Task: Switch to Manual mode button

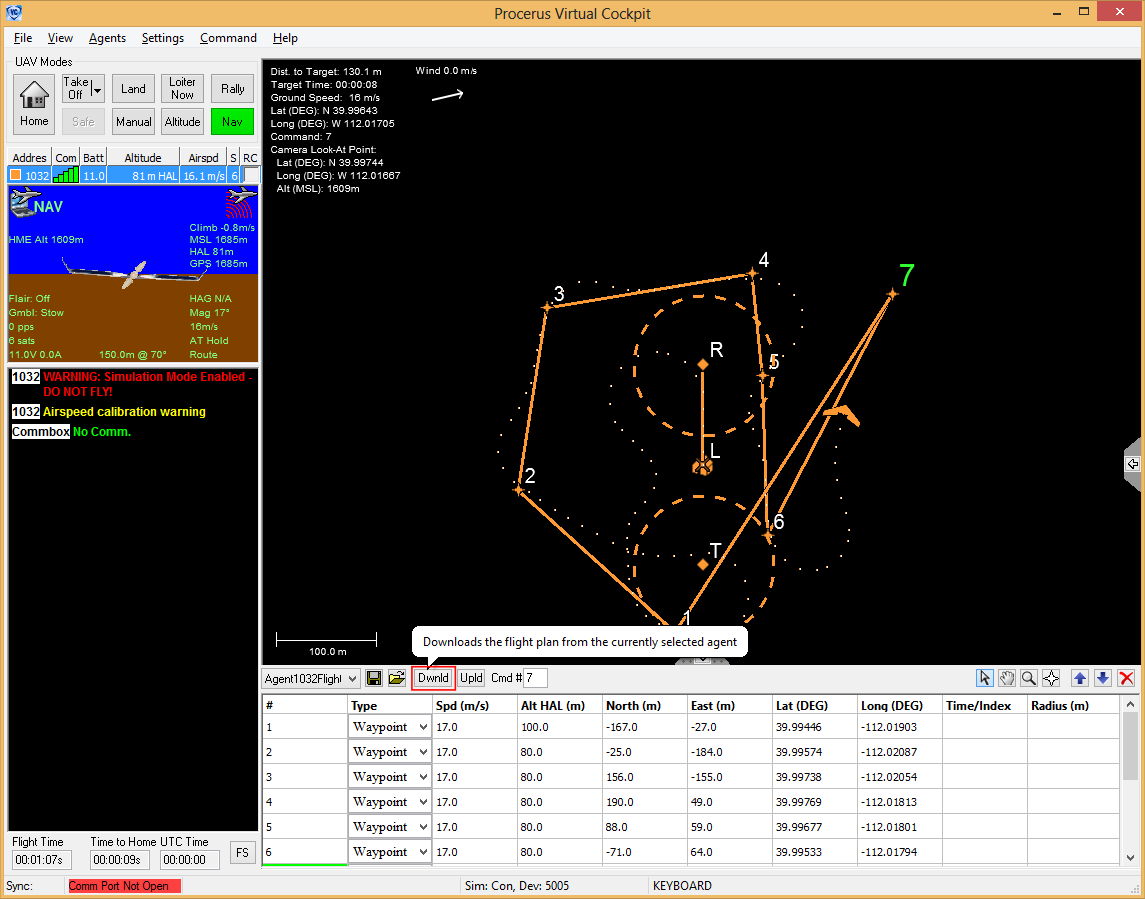Action: [133, 122]
